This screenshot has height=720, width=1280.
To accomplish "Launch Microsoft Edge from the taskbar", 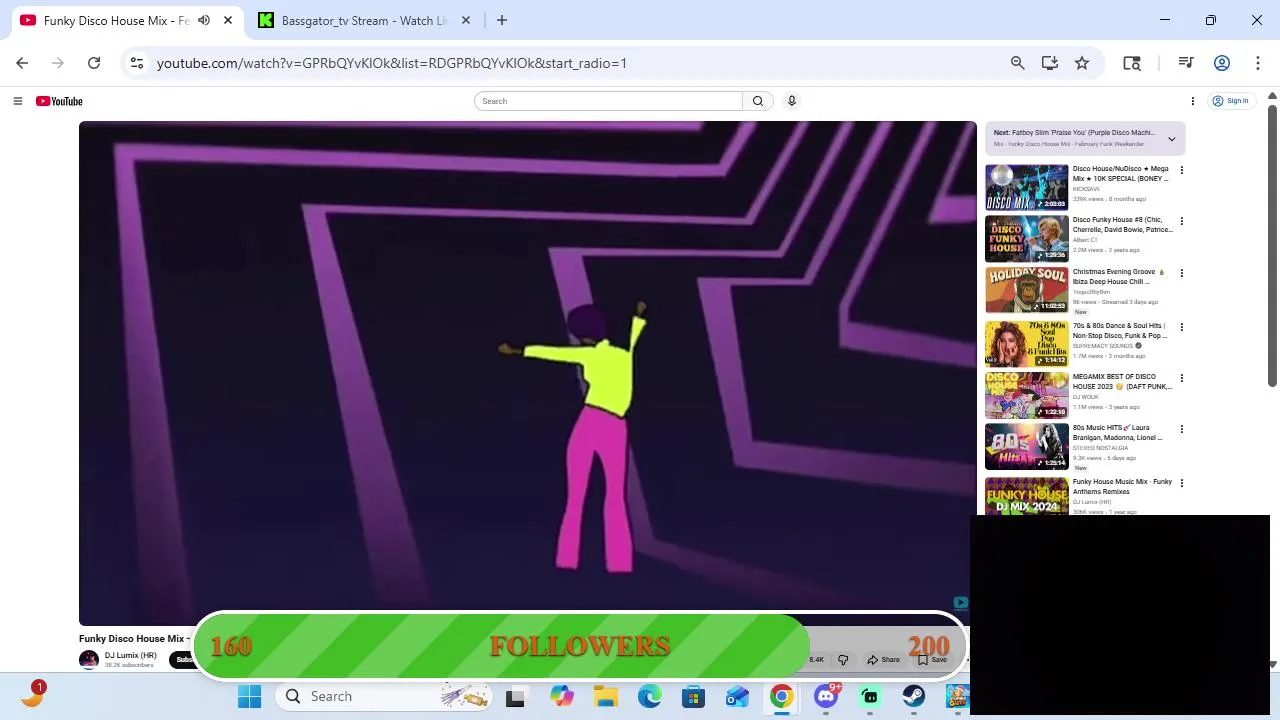I will tap(650, 697).
